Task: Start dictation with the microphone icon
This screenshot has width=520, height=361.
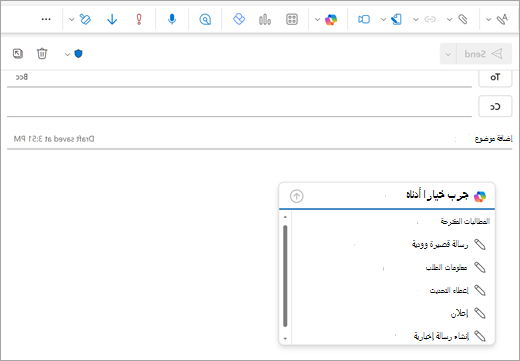Action: pyautogui.click(x=172, y=19)
